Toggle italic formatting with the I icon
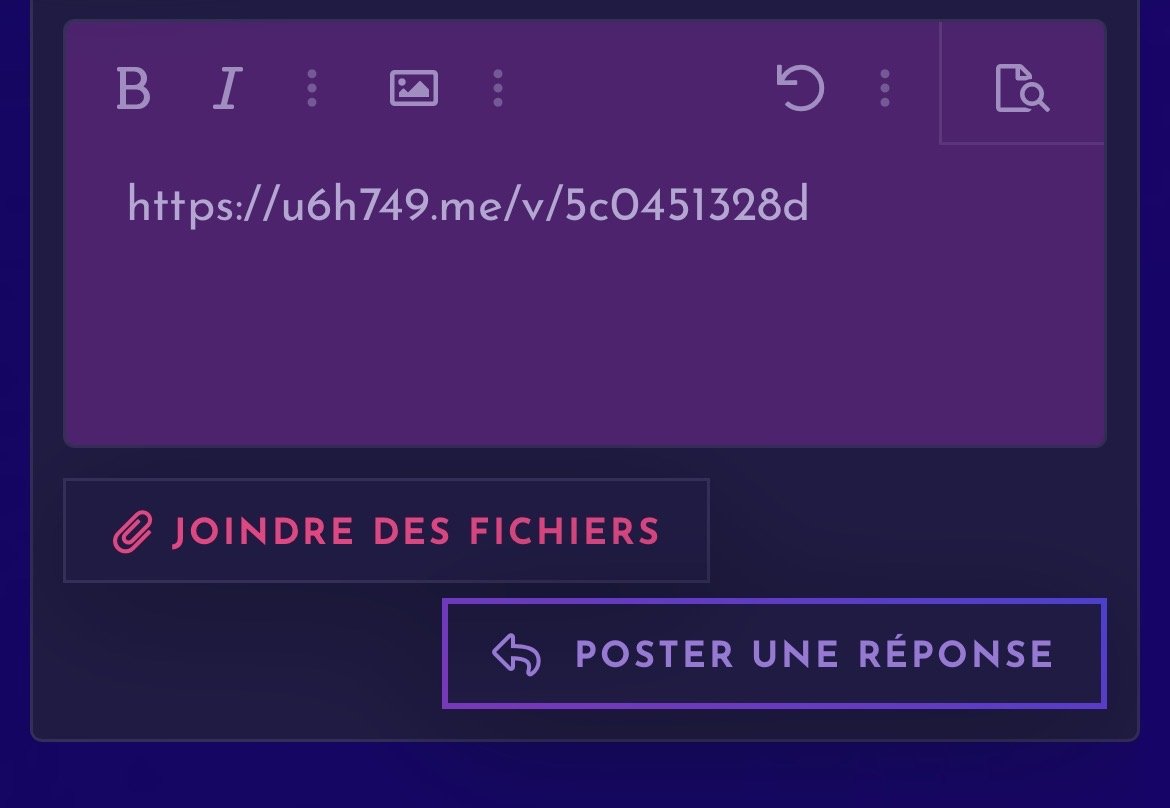The height and width of the screenshot is (808, 1170). [x=228, y=89]
